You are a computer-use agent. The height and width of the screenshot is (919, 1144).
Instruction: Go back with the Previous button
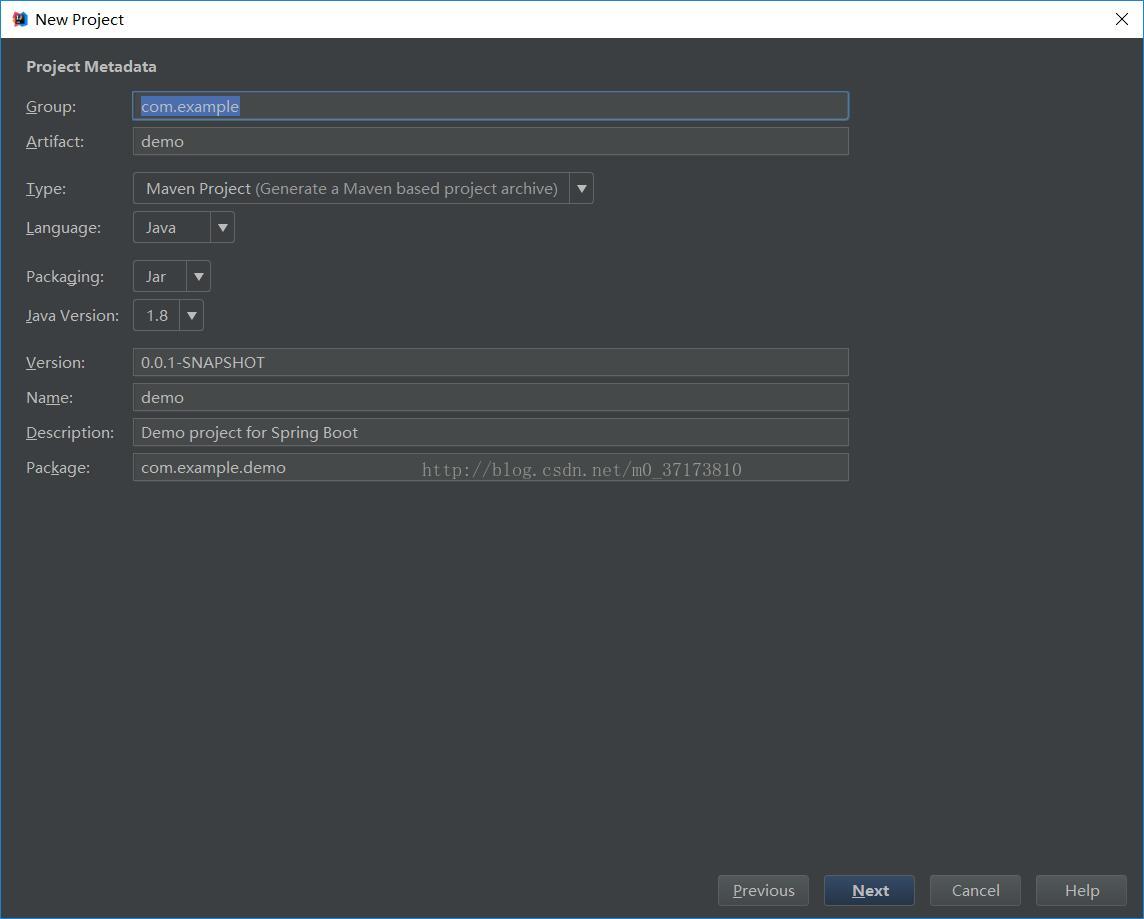tap(763, 891)
